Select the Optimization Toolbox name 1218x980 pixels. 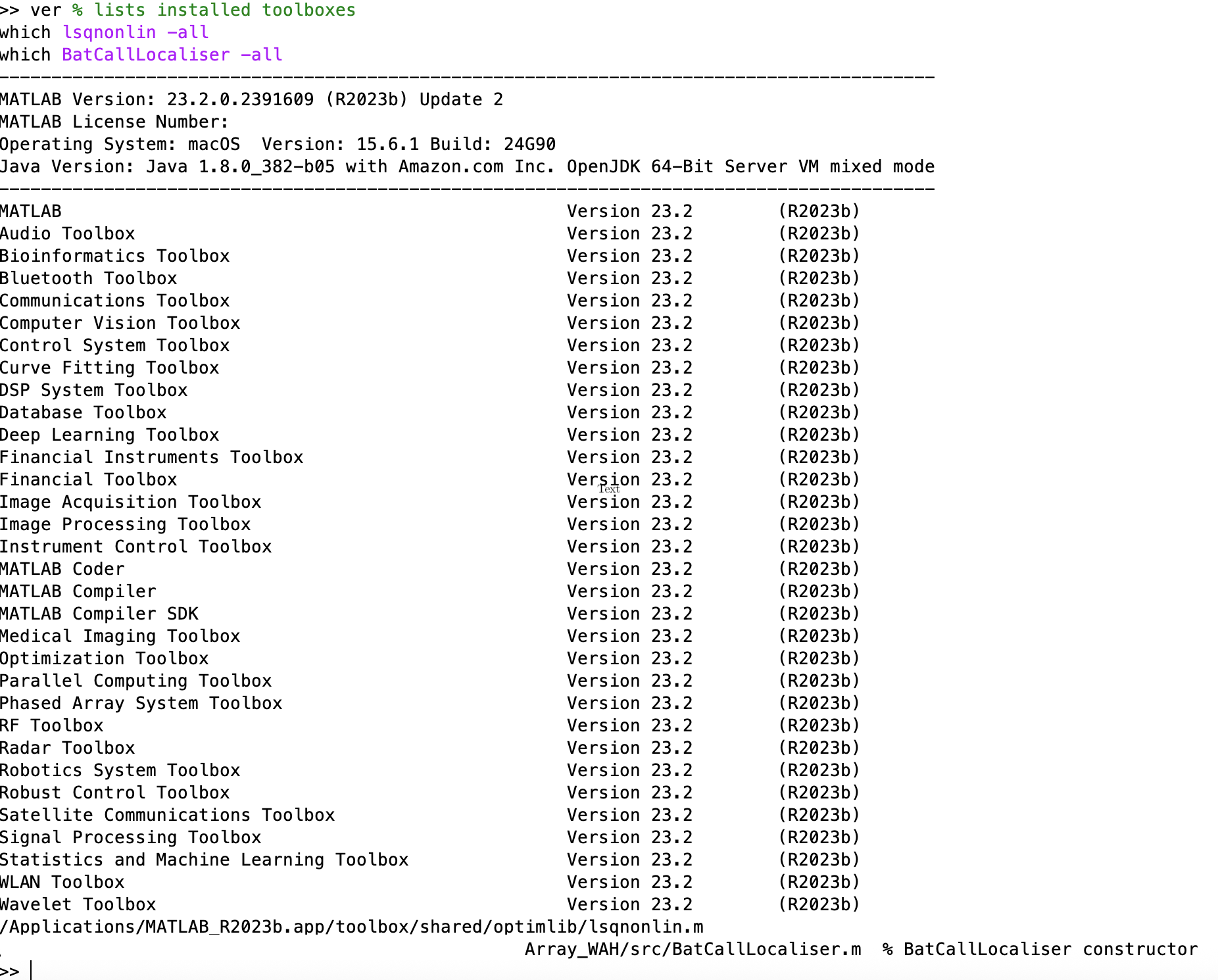pos(104,658)
